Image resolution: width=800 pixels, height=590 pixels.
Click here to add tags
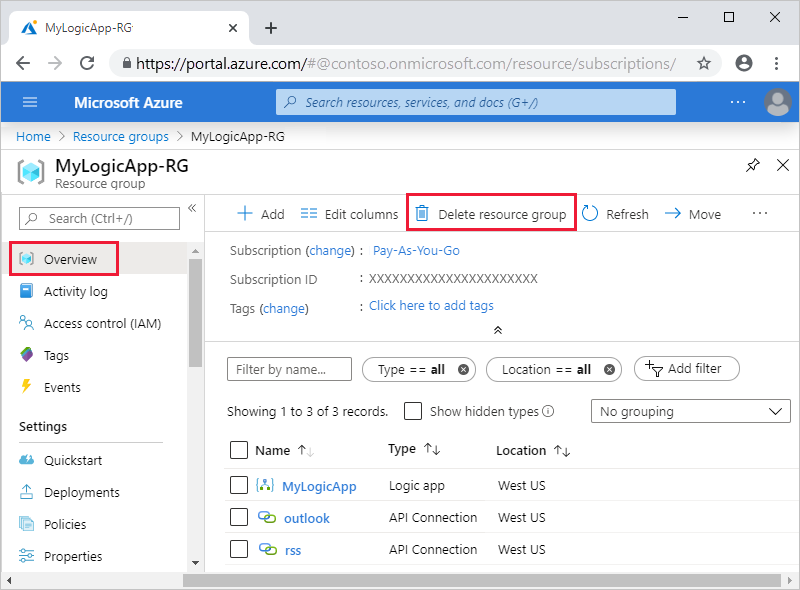pyautogui.click(x=431, y=306)
